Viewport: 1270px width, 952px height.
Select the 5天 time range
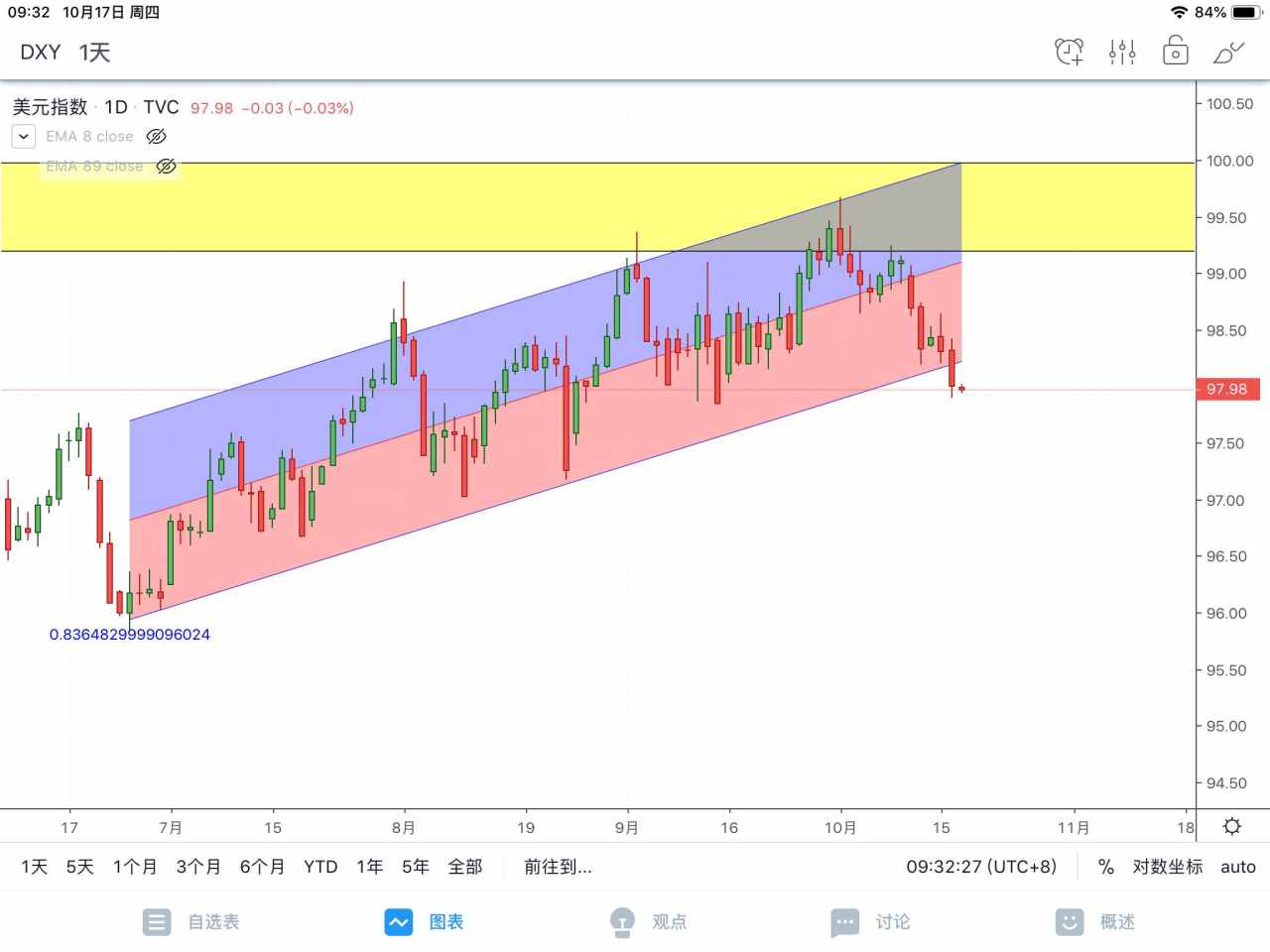tap(80, 867)
